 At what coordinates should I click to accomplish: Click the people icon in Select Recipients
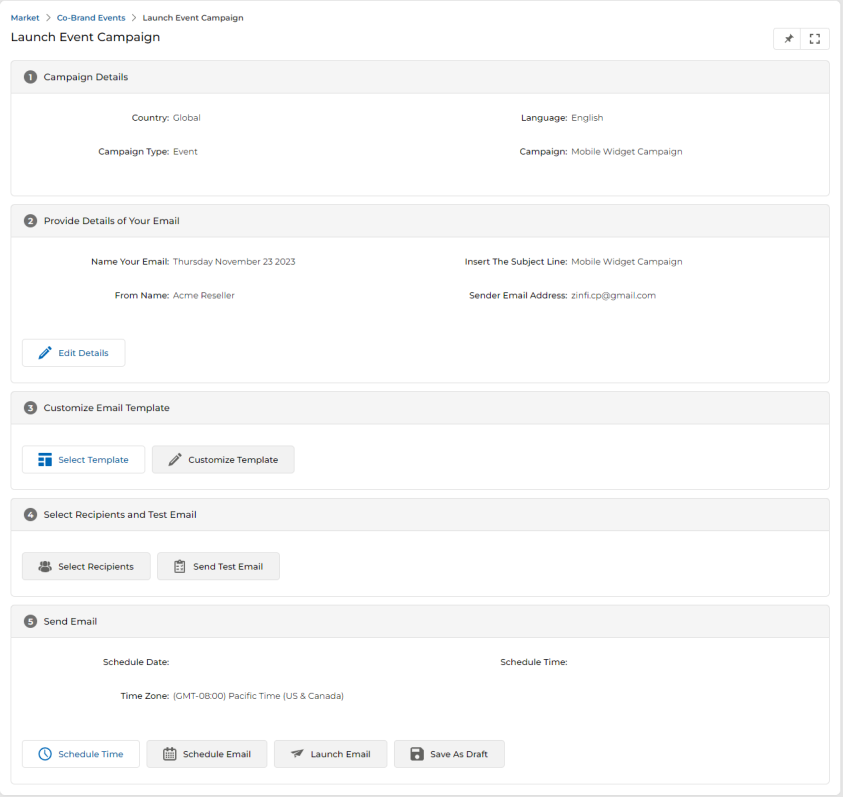point(45,566)
